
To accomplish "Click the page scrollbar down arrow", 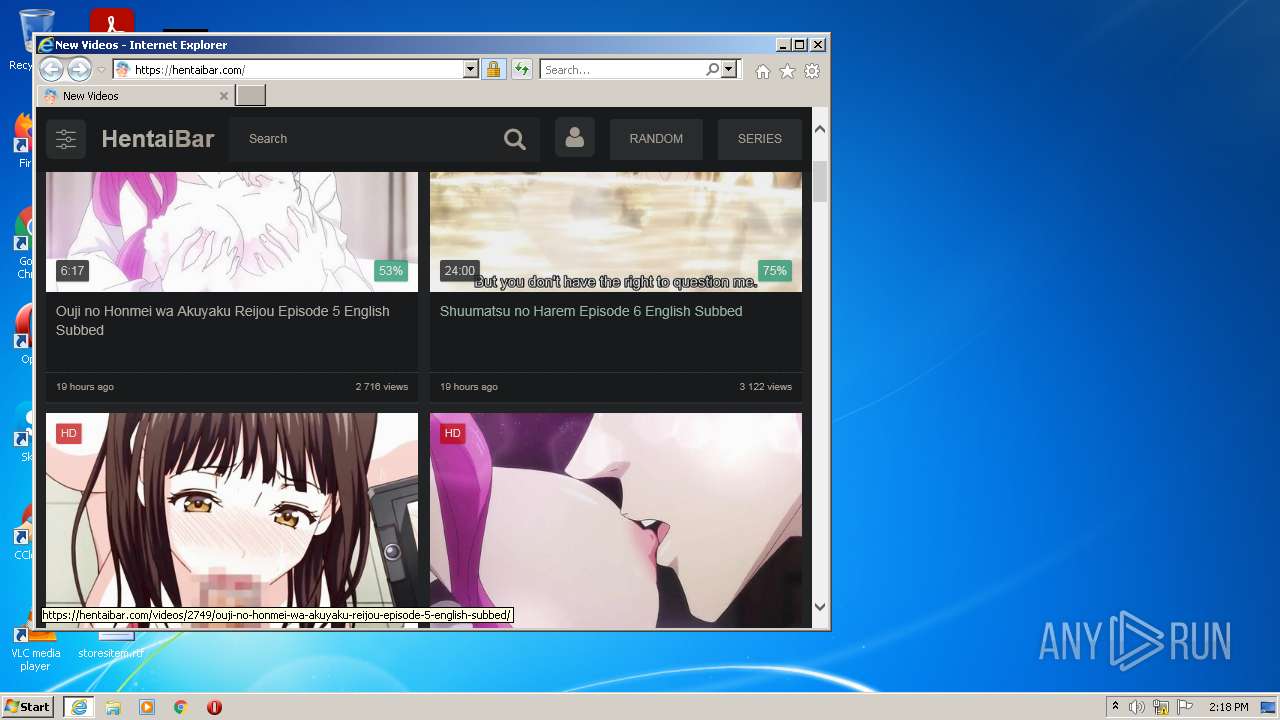I will (x=820, y=606).
